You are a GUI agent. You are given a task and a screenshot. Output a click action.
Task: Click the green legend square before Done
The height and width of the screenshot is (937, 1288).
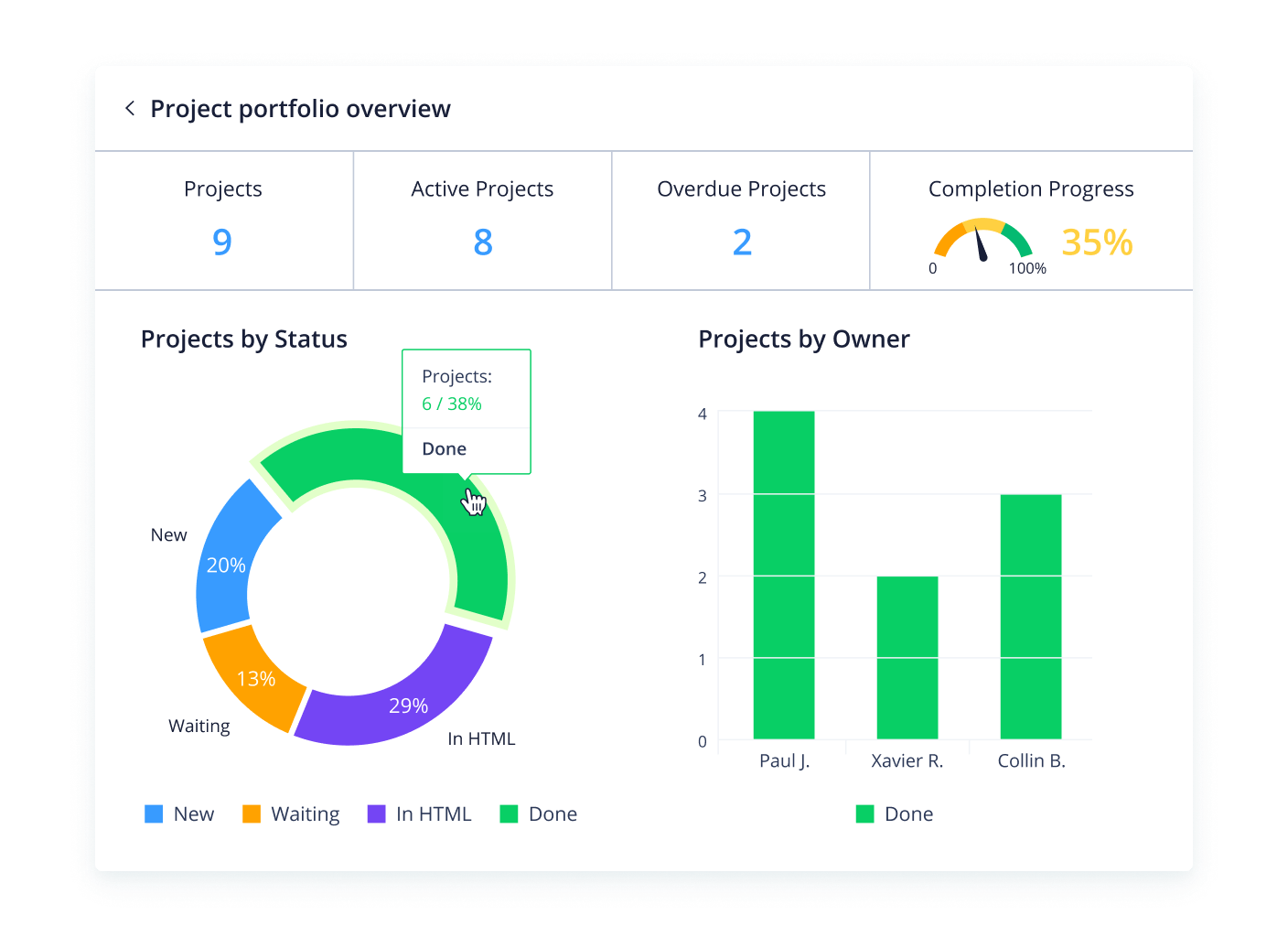click(x=510, y=813)
